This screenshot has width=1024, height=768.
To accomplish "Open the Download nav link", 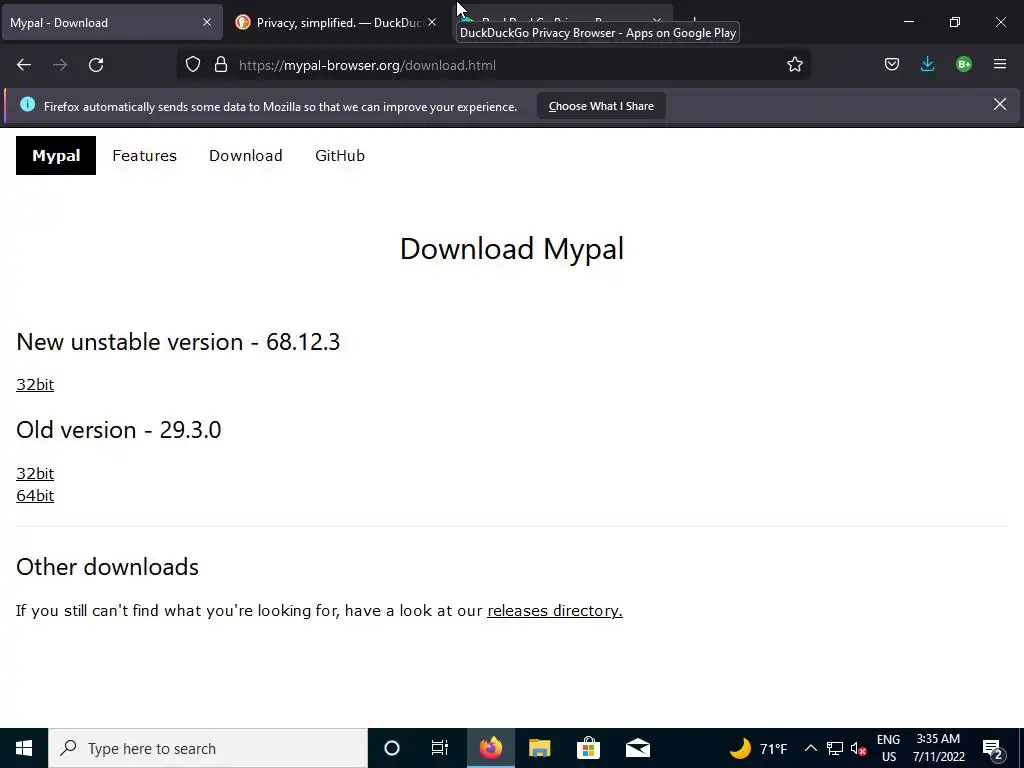I will click(x=246, y=155).
